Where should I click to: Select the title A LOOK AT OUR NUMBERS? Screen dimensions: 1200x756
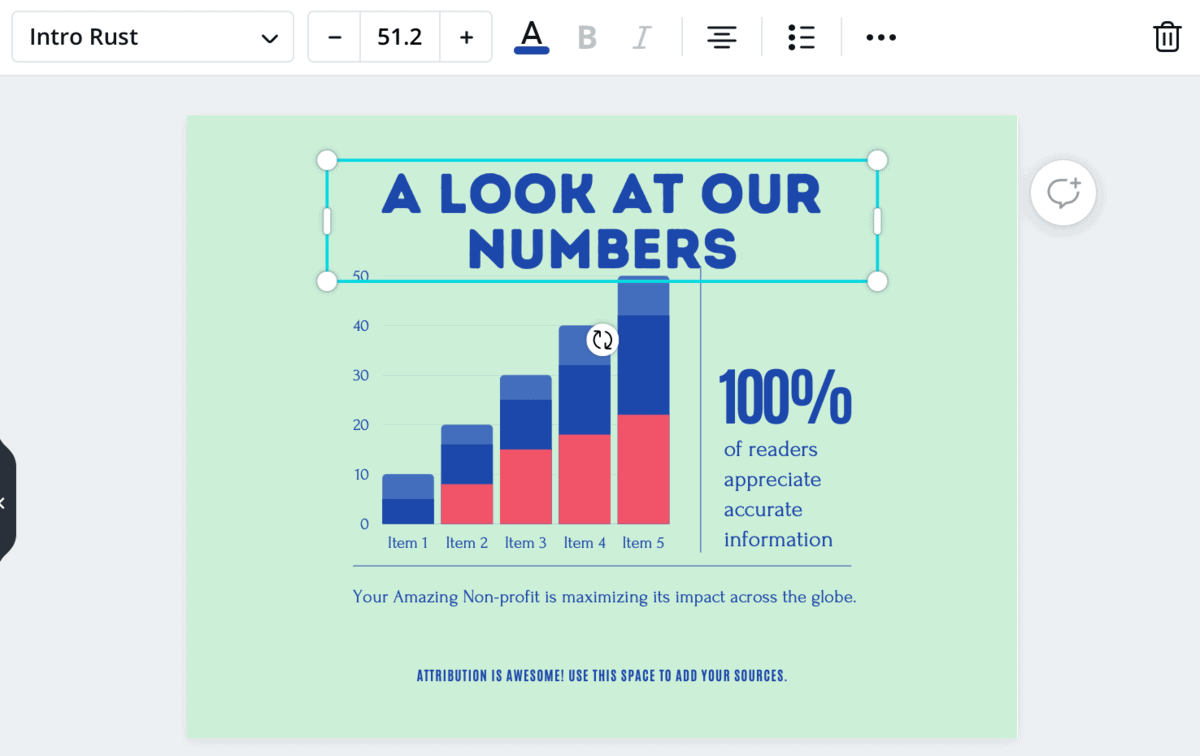click(x=600, y=218)
